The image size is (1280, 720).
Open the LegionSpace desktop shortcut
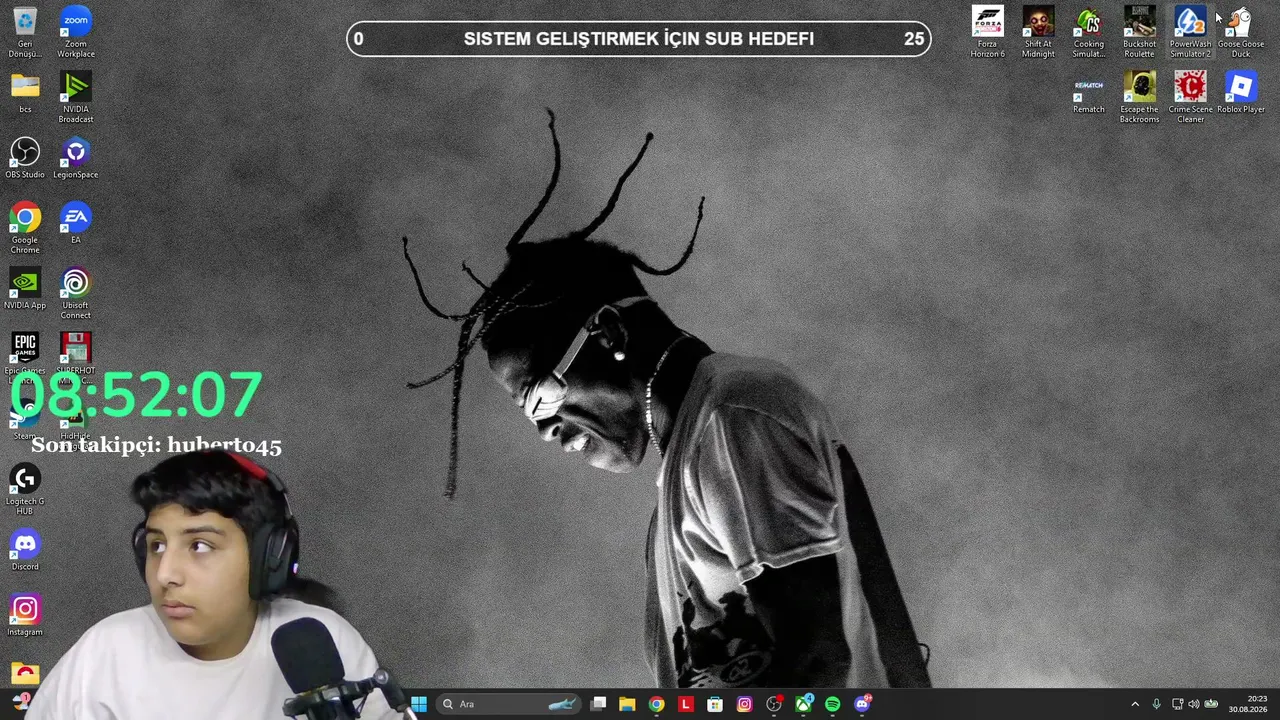click(75, 158)
